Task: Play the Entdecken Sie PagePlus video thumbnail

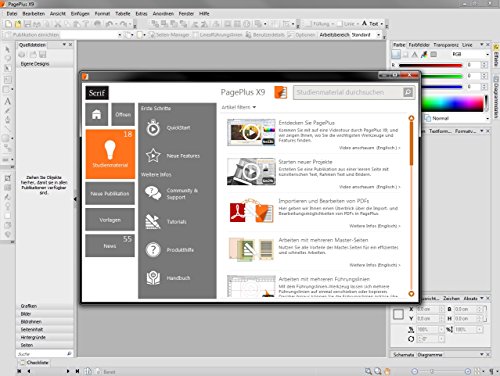Action: tap(251, 133)
